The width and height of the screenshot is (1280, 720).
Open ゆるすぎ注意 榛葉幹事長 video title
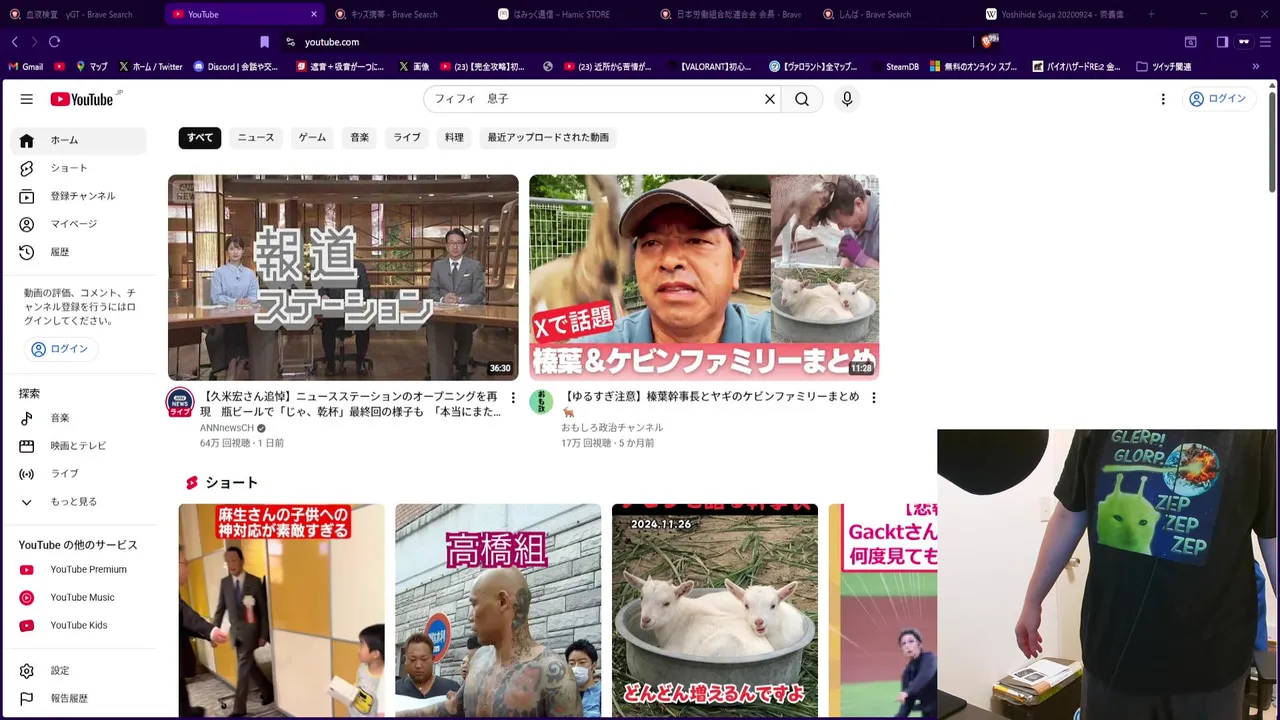pyautogui.click(x=711, y=404)
